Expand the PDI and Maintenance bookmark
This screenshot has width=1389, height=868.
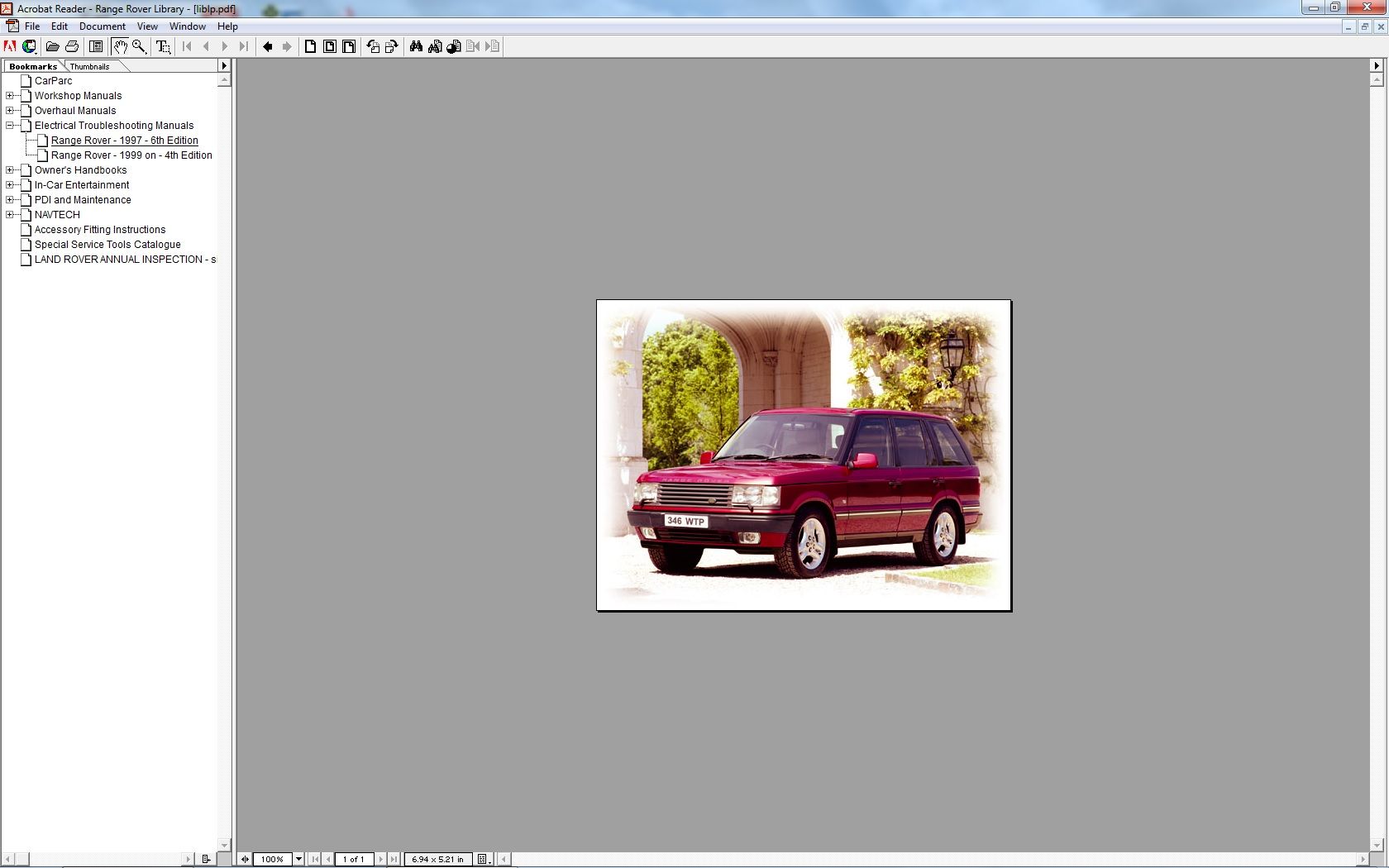point(10,200)
